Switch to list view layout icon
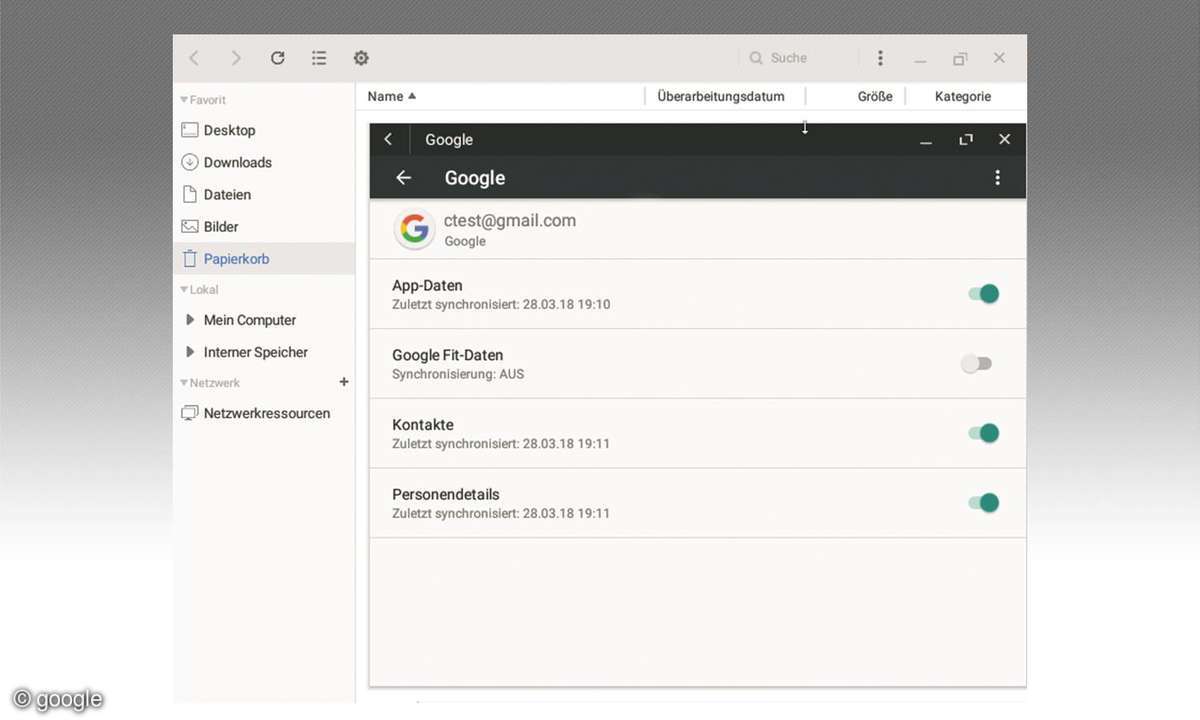The height and width of the screenshot is (720, 1200). (319, 58)
